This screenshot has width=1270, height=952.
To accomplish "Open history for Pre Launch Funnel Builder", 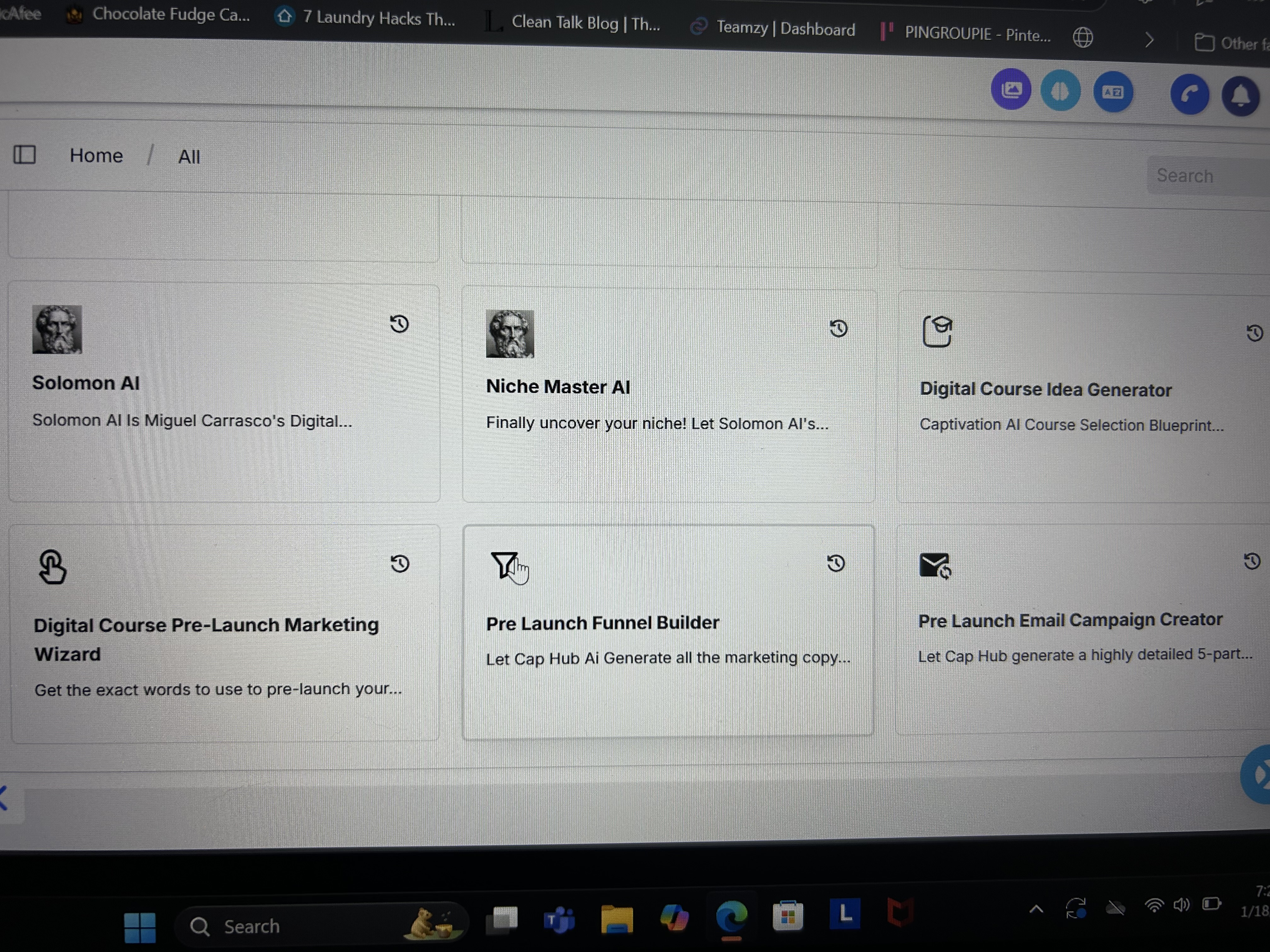I will (836, 563).
